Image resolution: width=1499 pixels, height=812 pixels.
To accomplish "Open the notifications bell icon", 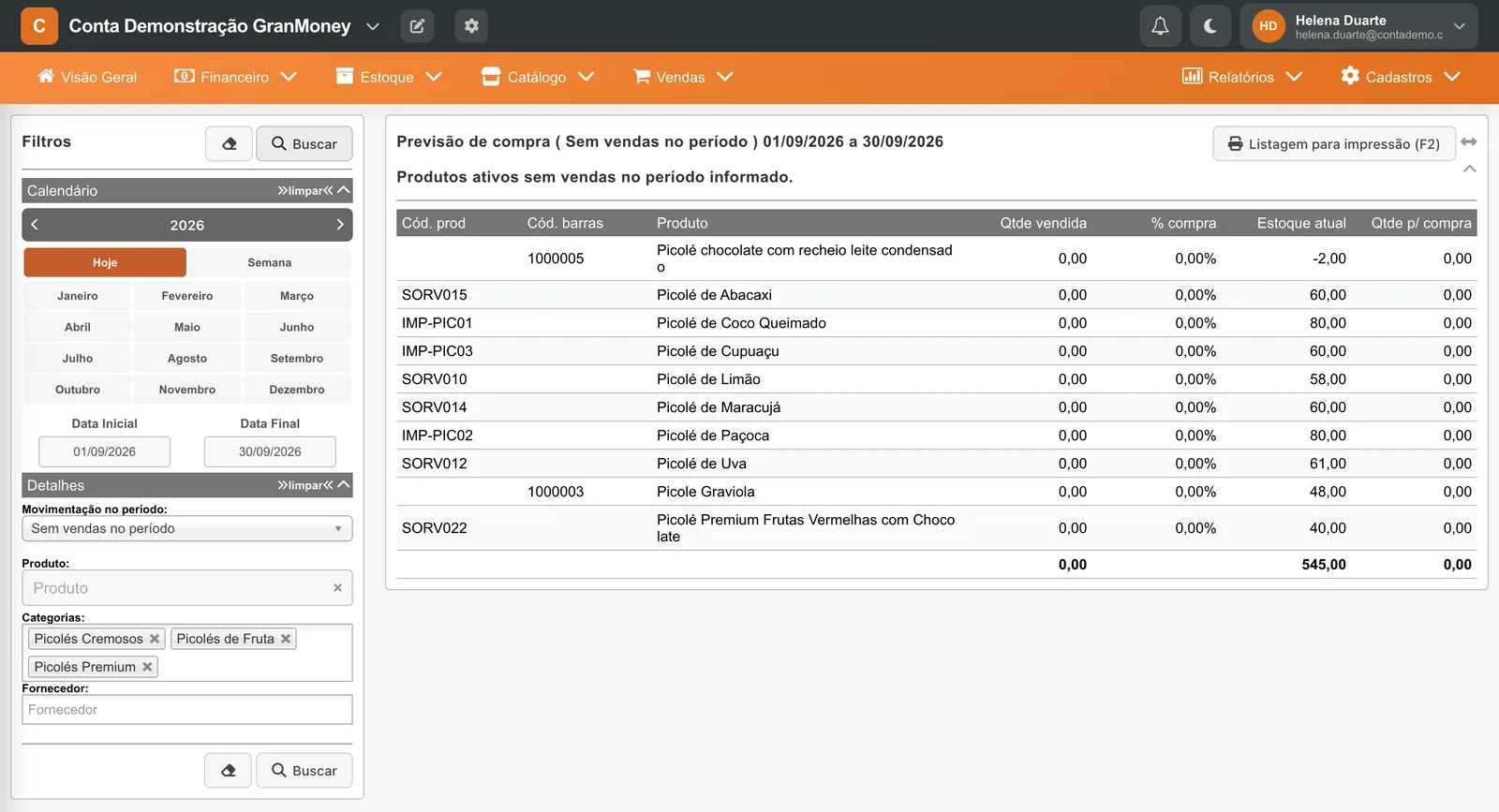I will (x=1160, y=26).
